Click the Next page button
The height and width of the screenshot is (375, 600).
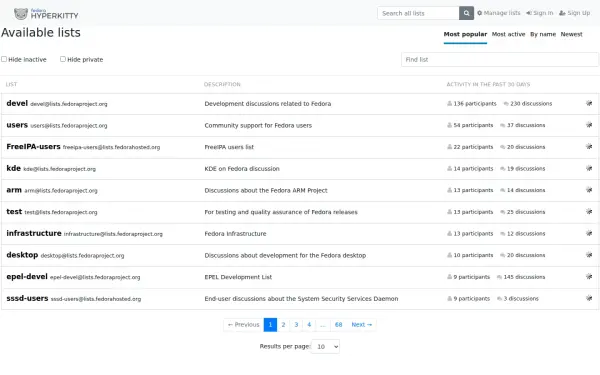click(362, 324)
